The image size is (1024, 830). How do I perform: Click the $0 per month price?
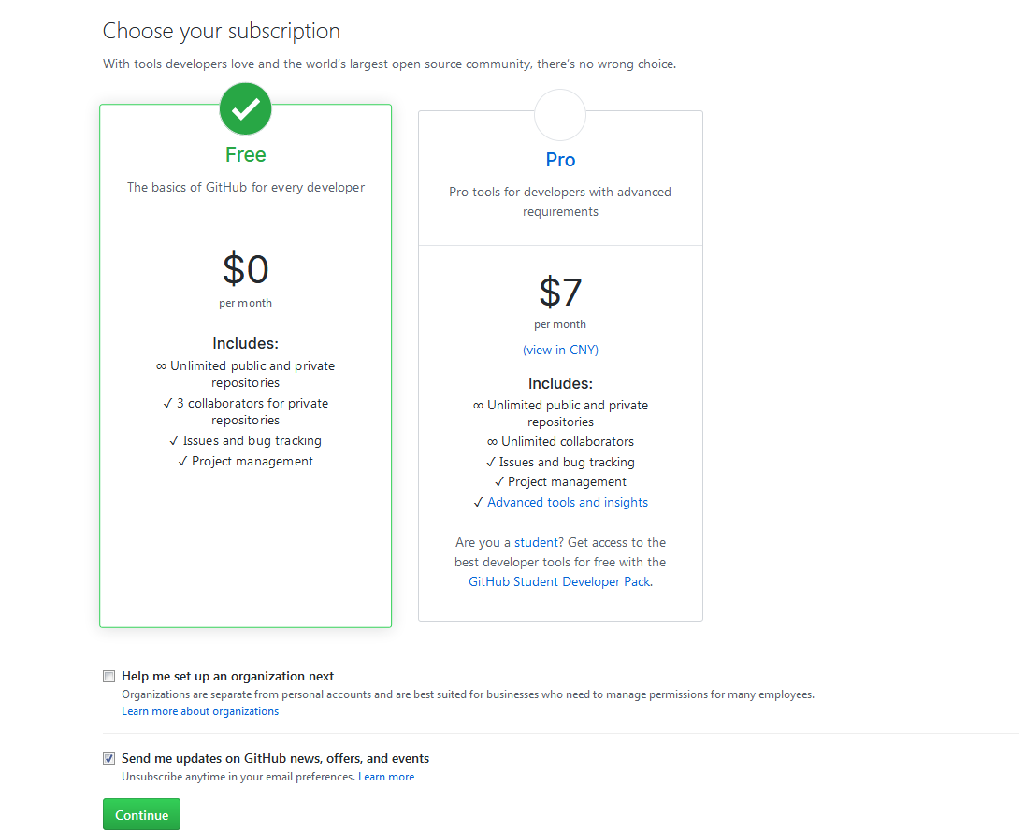pos(246,279)
